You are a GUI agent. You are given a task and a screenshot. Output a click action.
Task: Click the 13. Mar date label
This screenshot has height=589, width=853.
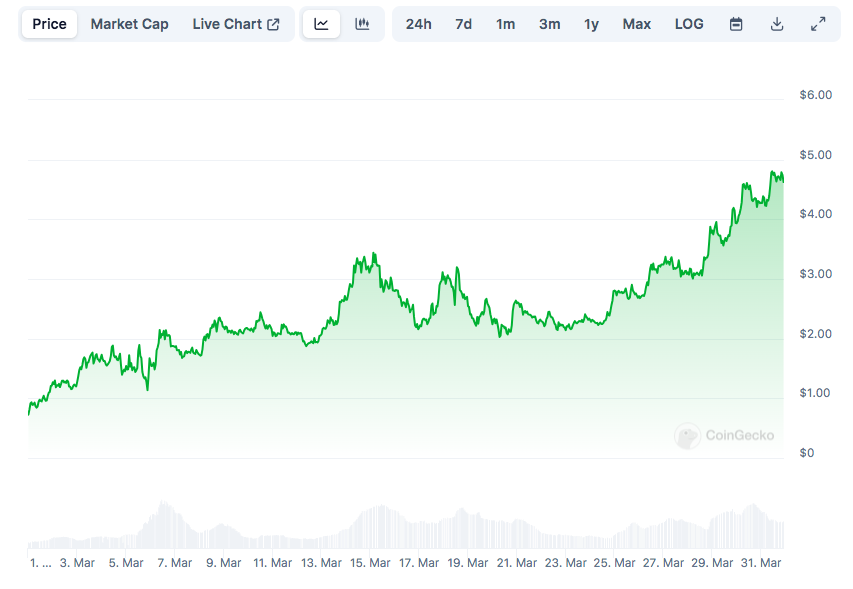point(322,563)
